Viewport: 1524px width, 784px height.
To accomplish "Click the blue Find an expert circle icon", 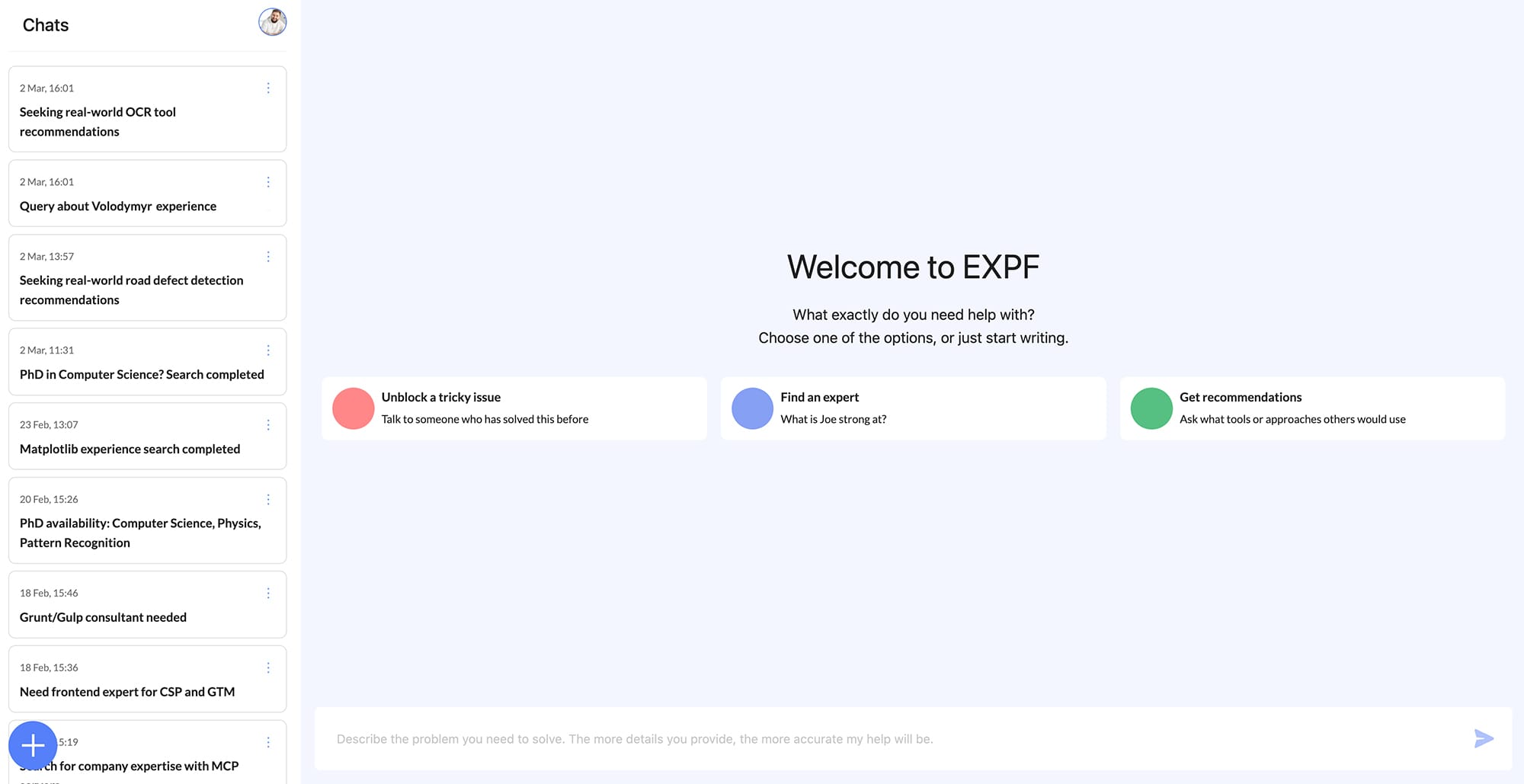I will (x=752, y=408).
